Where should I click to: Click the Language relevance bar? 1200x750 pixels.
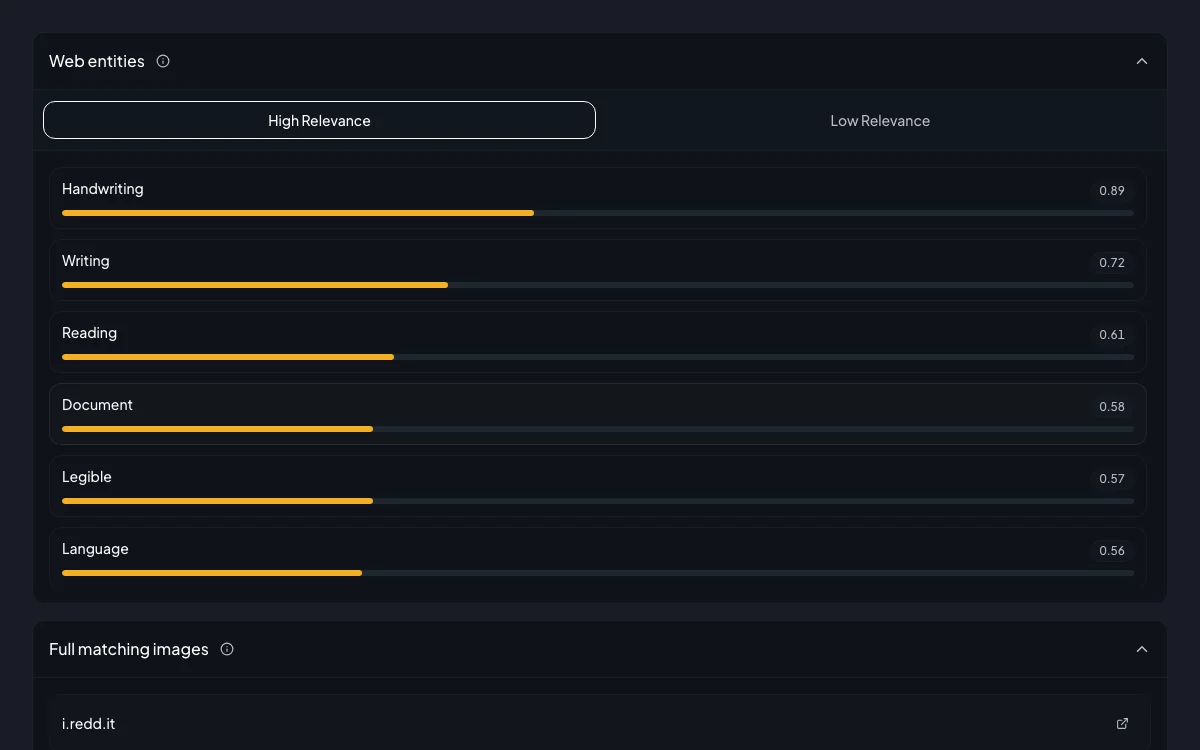point(598,573)
